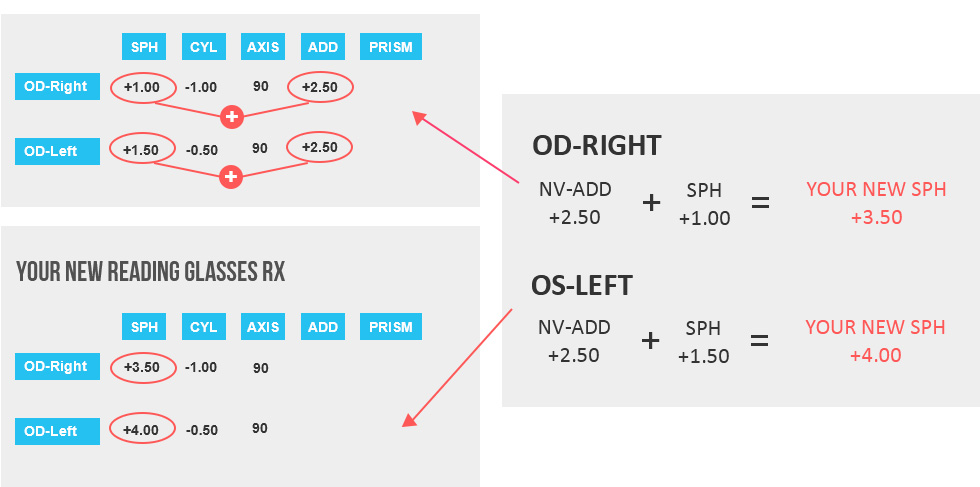Click the circled +1.50 SPH value
Image resolution: width=980 pixels, height=487 pixels.
(142, 149)
